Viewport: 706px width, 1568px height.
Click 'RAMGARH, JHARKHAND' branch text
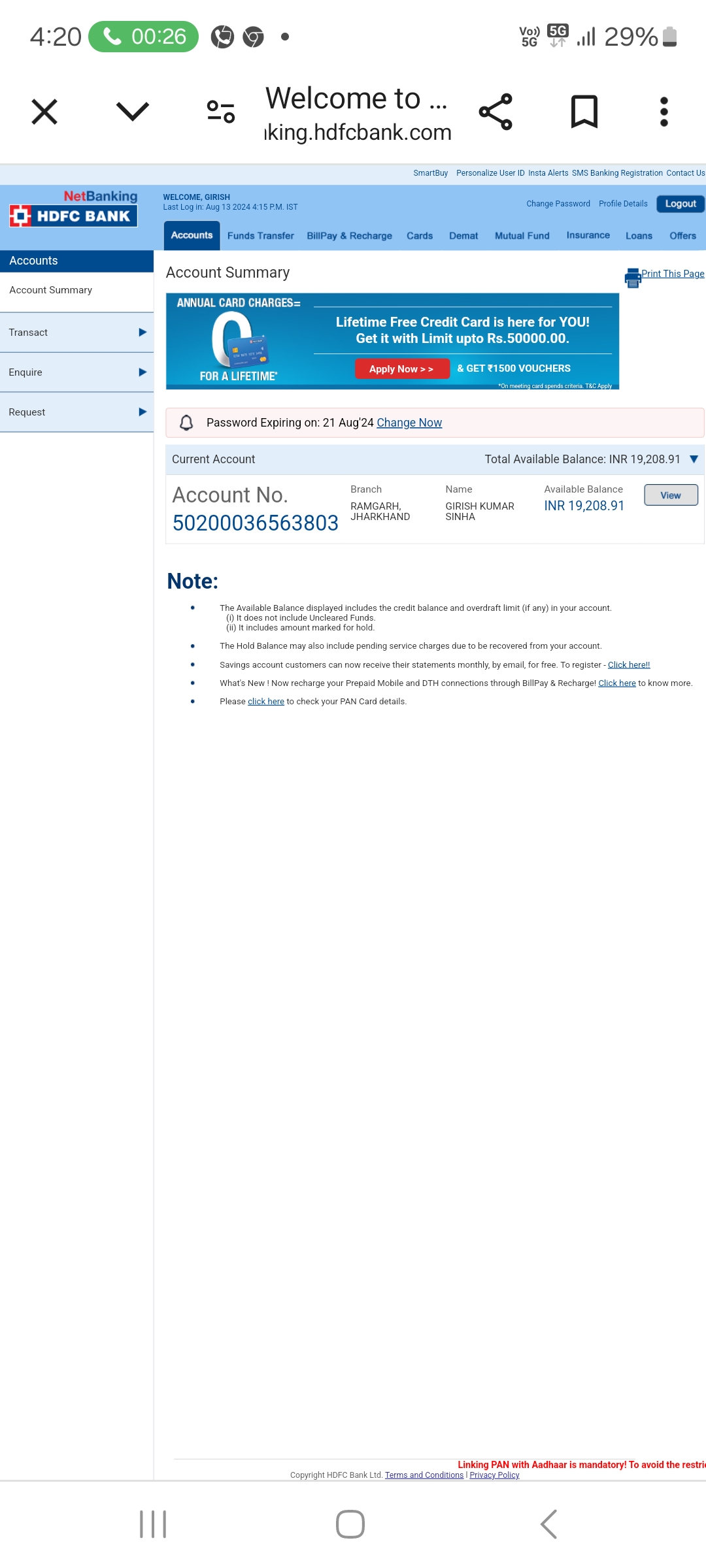click(380, 512)
